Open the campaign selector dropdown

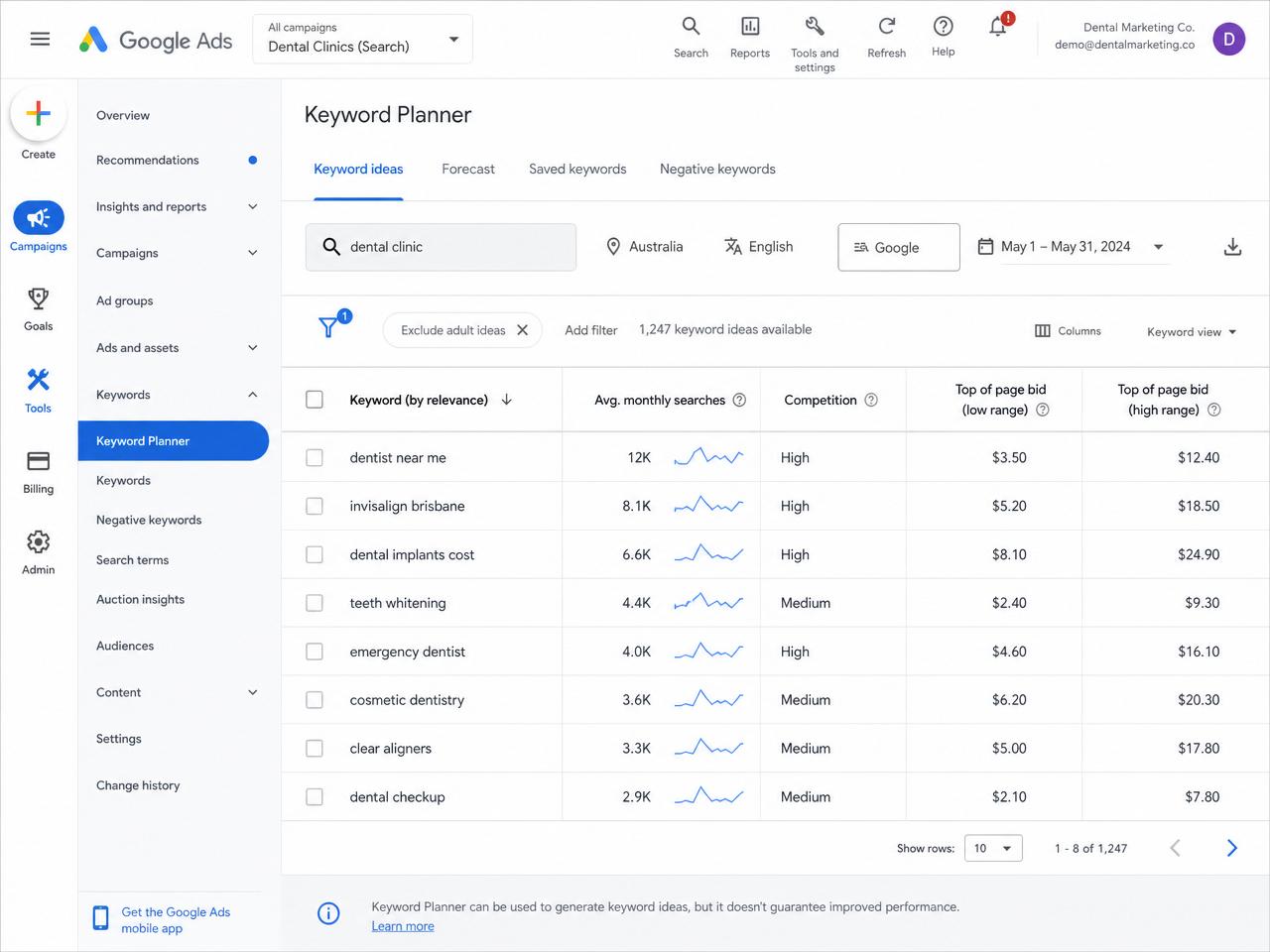(363, 39)
